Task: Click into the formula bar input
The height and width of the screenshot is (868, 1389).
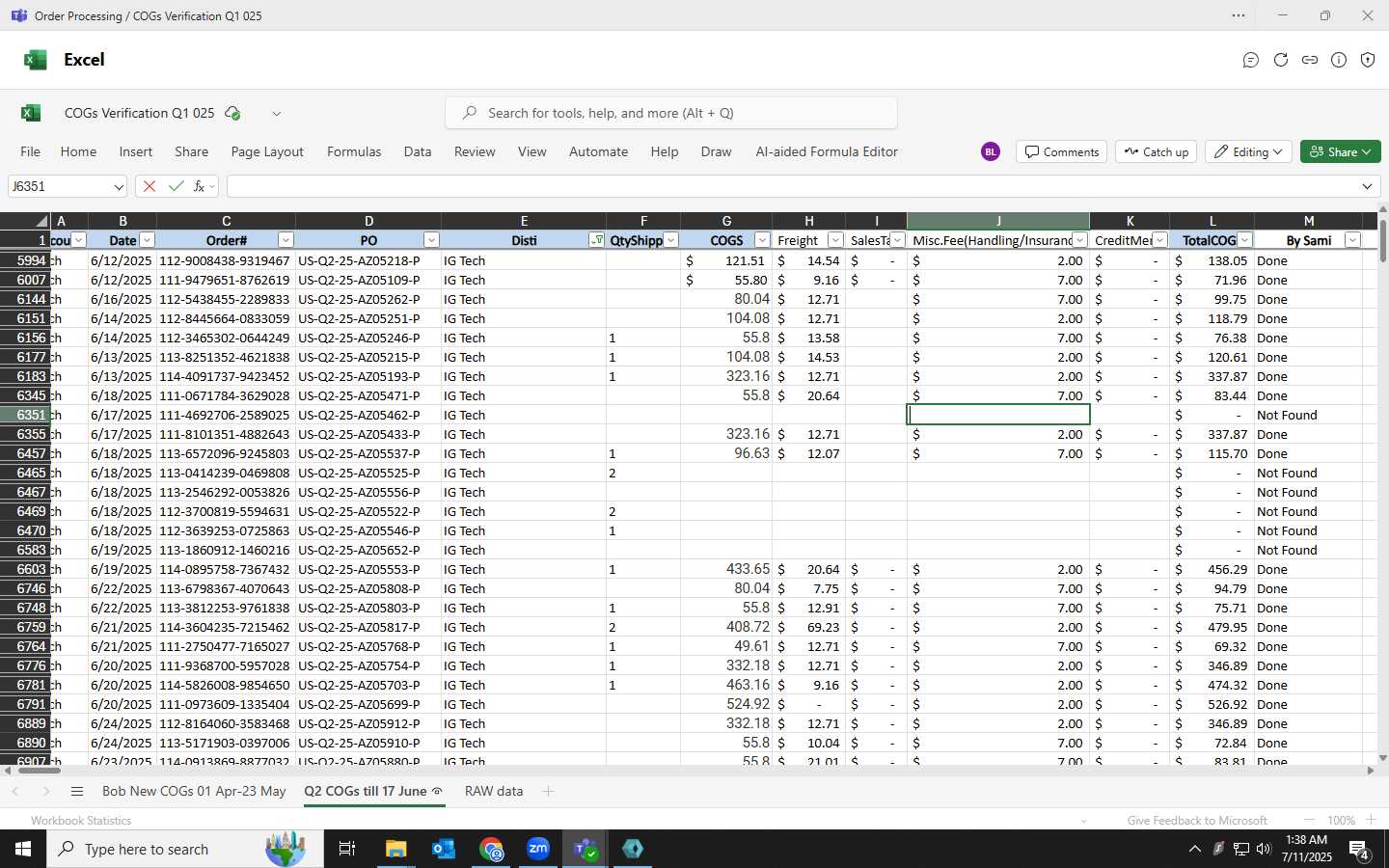Action: 791,186
